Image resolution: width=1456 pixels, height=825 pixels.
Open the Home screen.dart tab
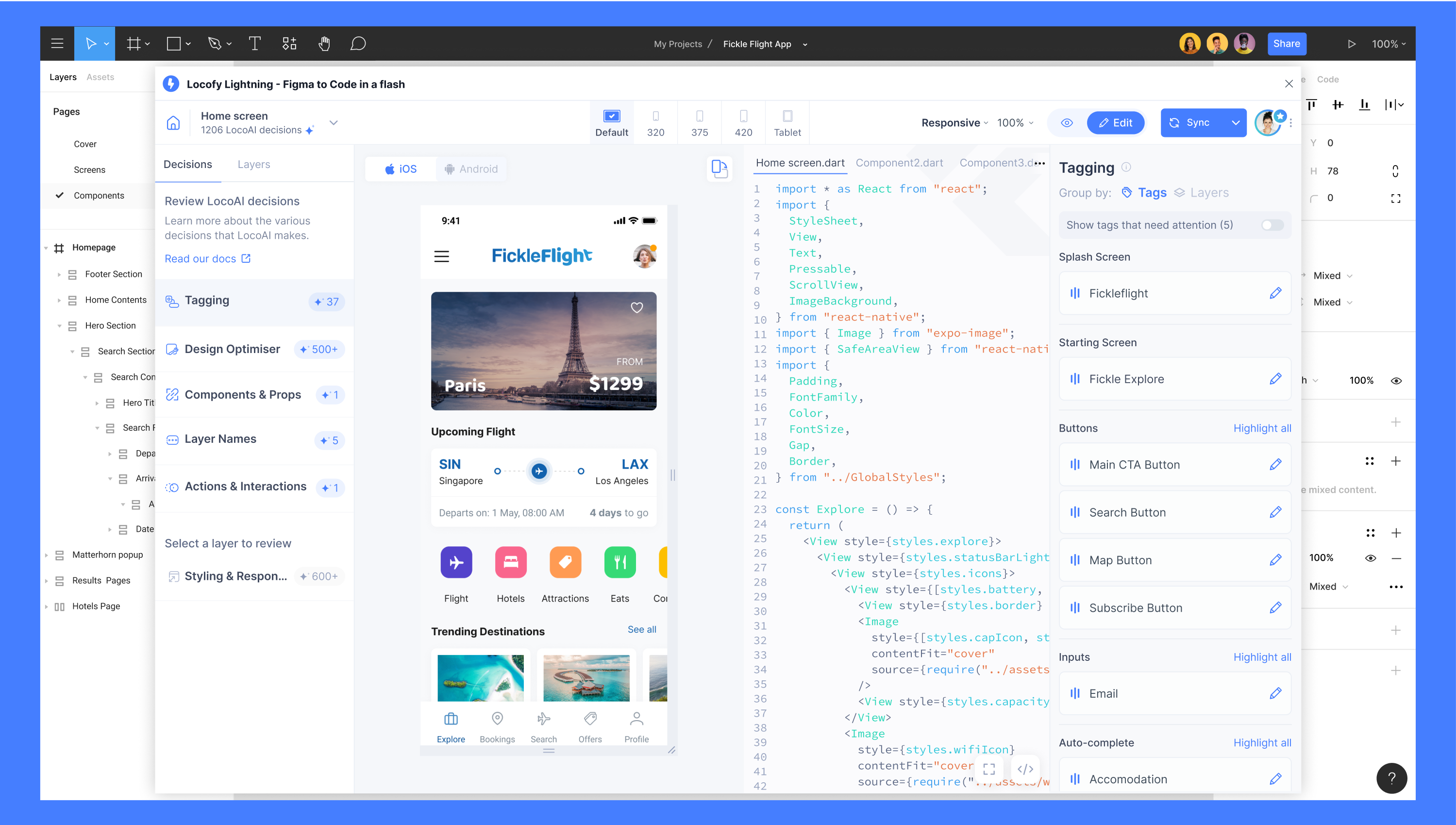pos(800,163)
